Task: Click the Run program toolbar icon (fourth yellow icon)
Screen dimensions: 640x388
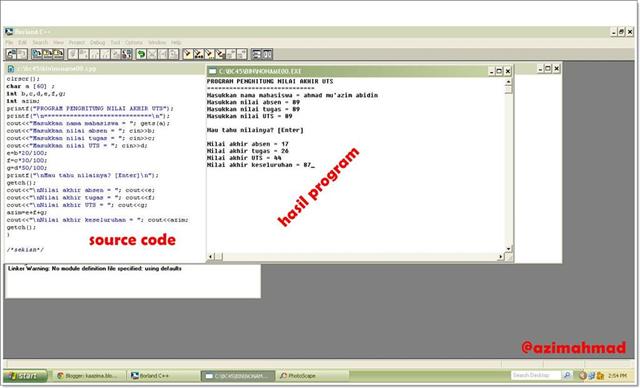Action: pos(220,54)
